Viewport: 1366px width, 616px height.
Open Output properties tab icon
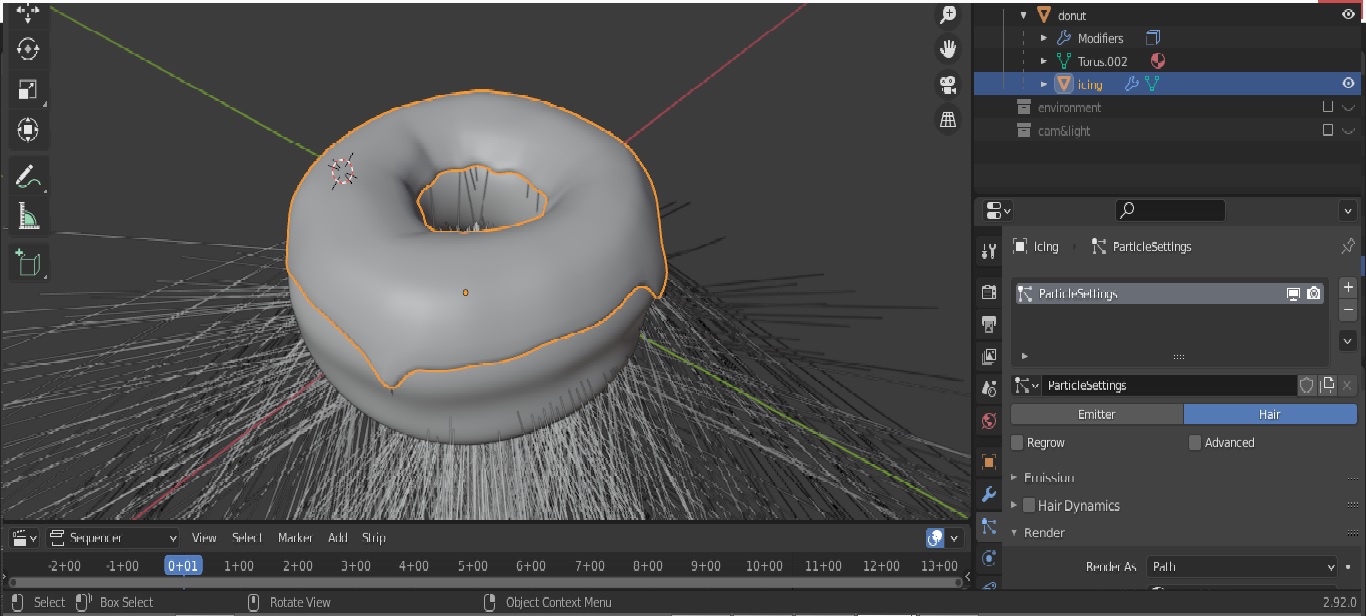point(989,324)
